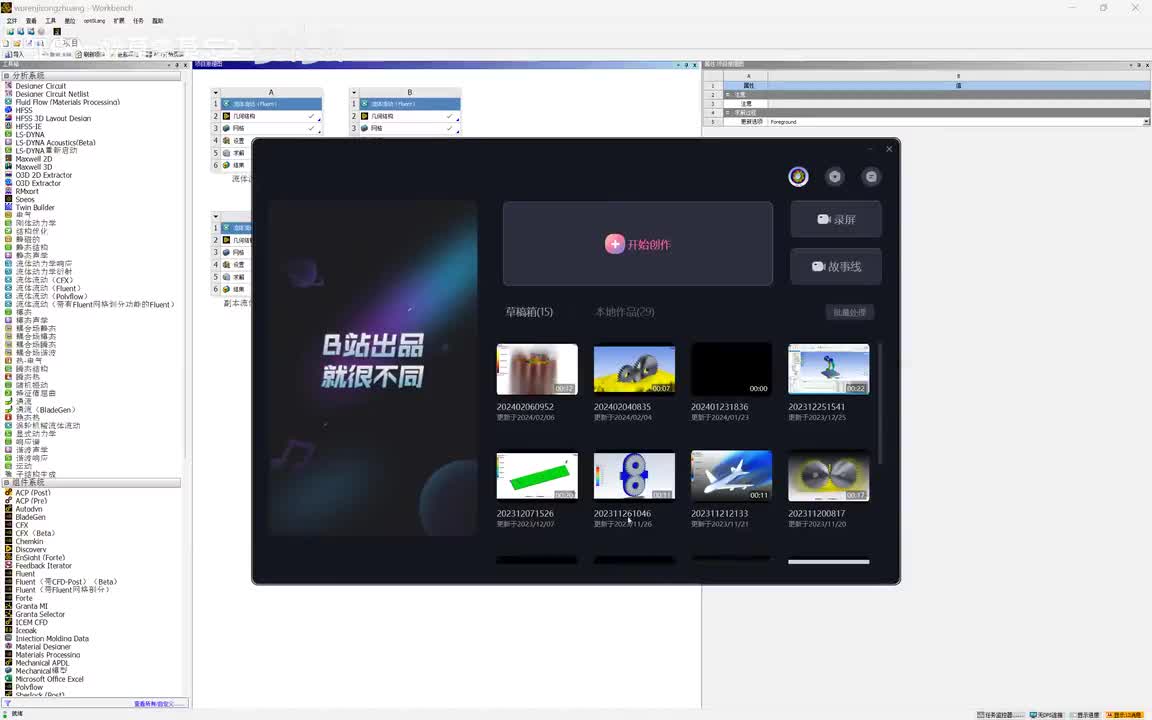The width and height of the screenshot is (1152, 720).
Task: Click the pink plus 开始创作 button
Action: click(x=638, y=244)
